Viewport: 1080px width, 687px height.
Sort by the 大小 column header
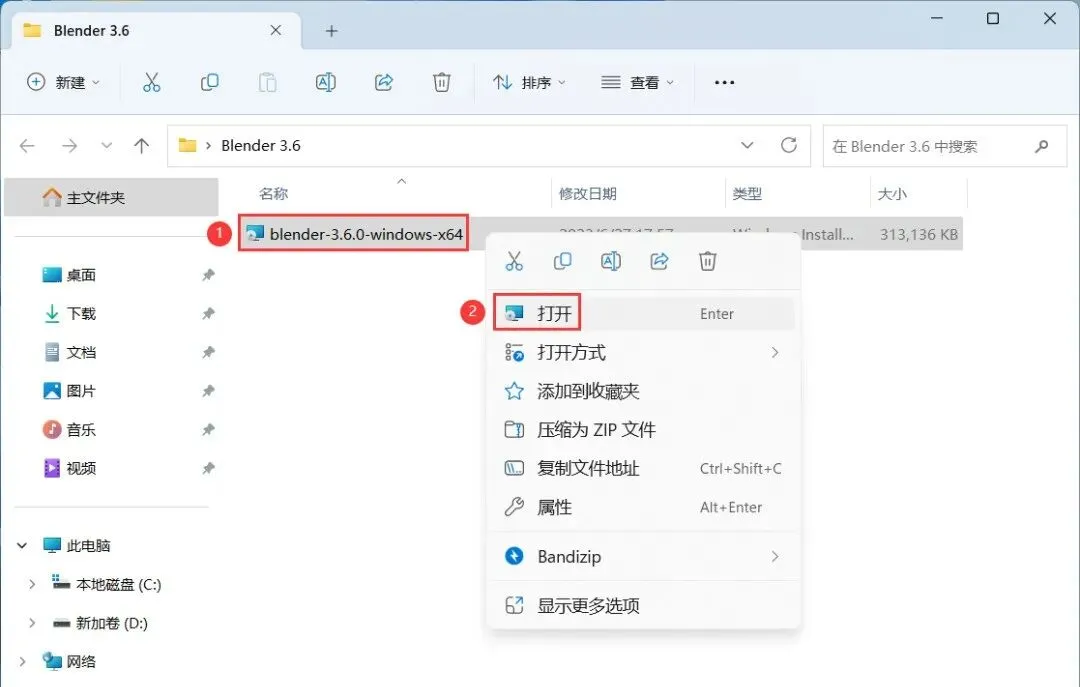click(x=892, y=194)
